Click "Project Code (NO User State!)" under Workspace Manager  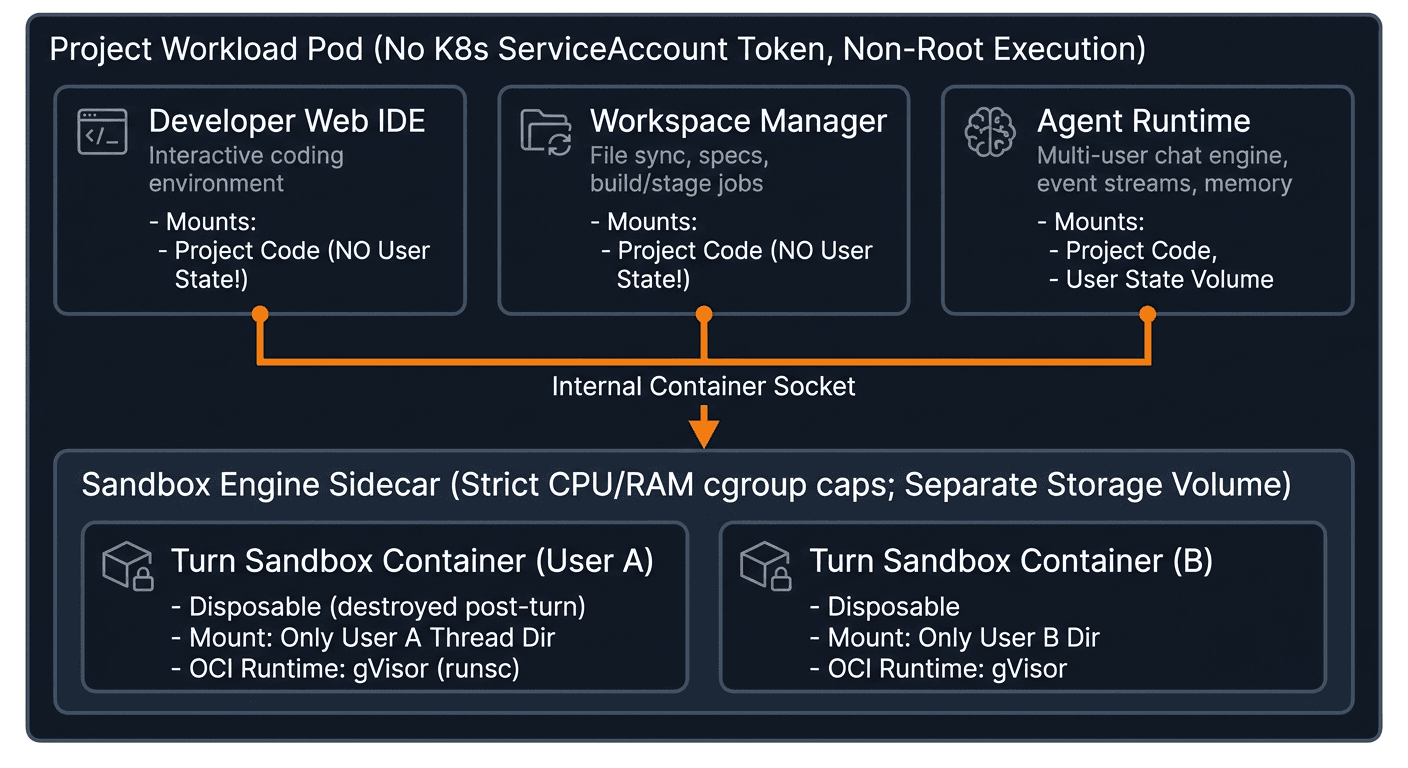745,265
